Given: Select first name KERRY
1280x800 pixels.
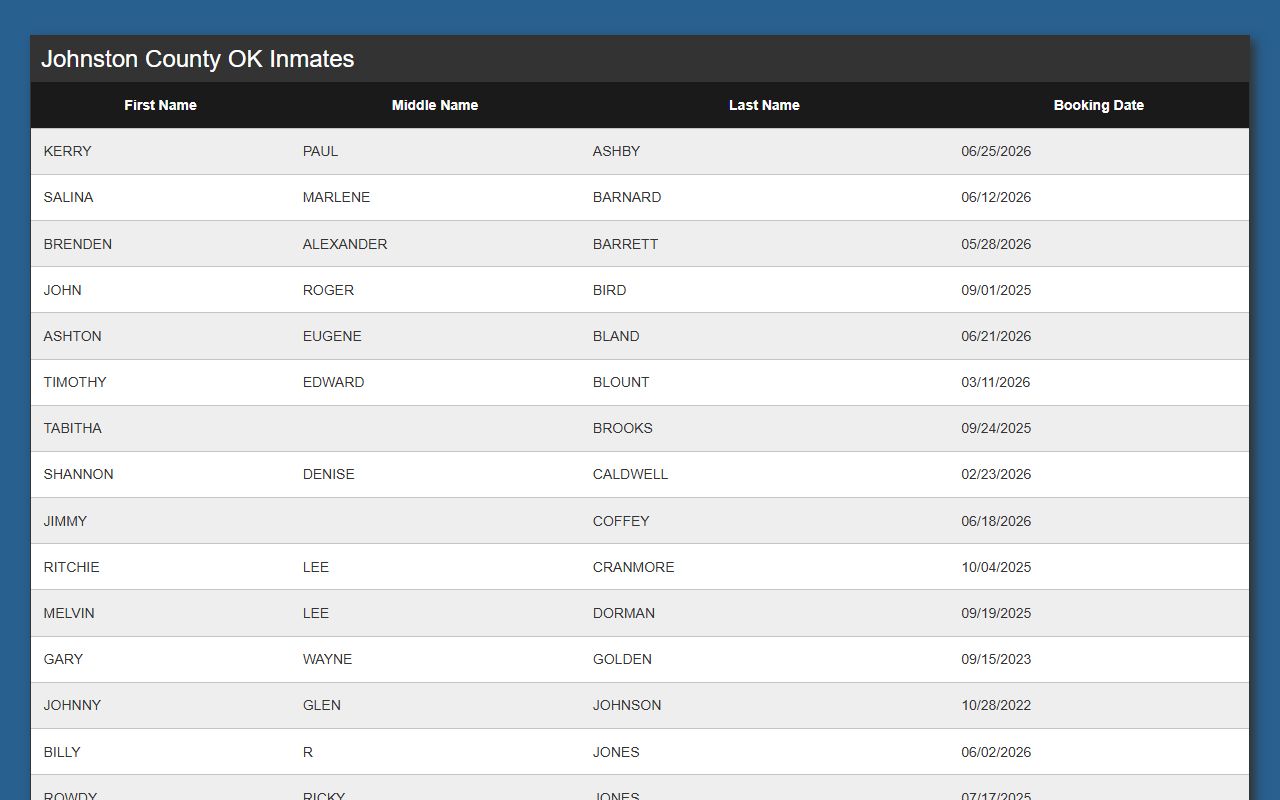Looking at the screenshot, I should coord(68,151).
